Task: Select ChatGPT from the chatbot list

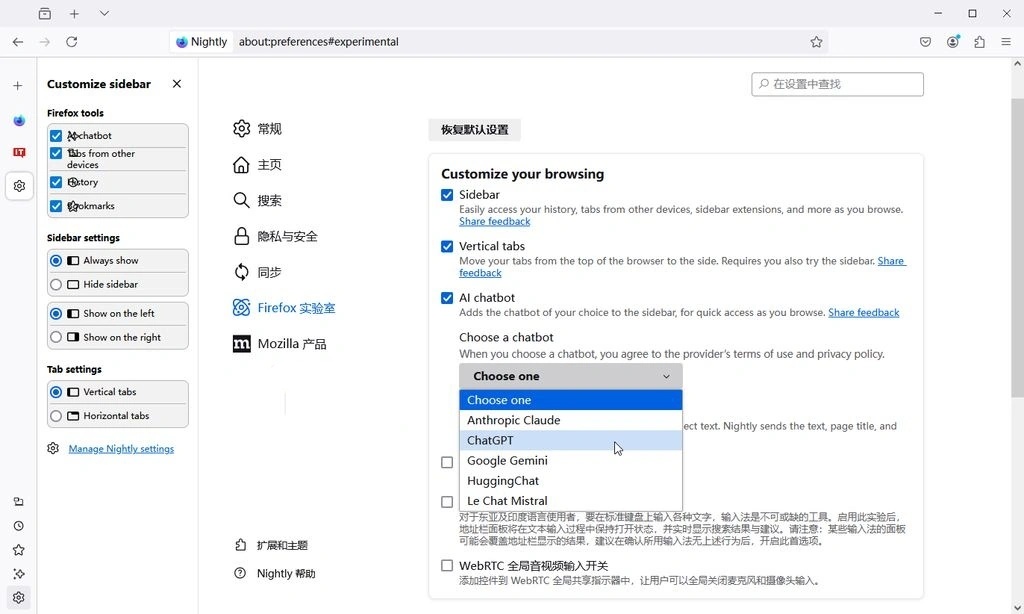Action: pos(571,440)
